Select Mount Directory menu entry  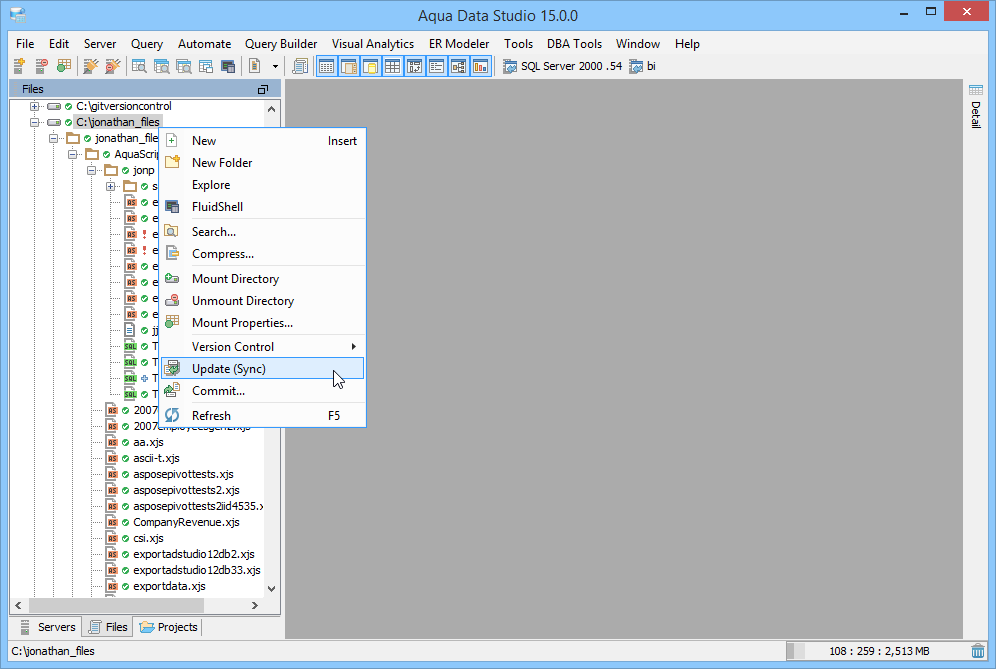click(262, 279)
